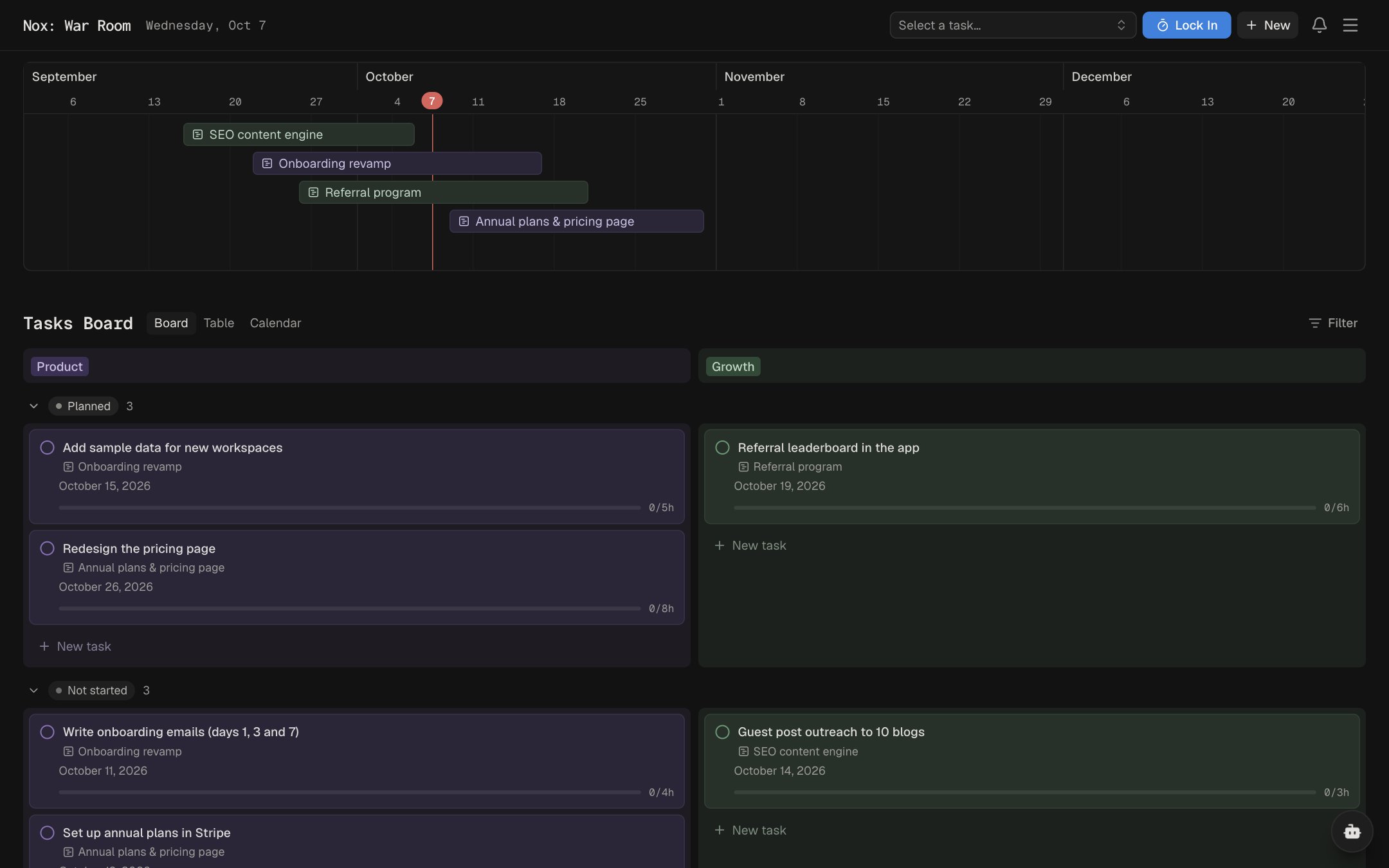Screen dimensions: 1389x868
Task: Open the Filter button
Action: (1333, 323)
